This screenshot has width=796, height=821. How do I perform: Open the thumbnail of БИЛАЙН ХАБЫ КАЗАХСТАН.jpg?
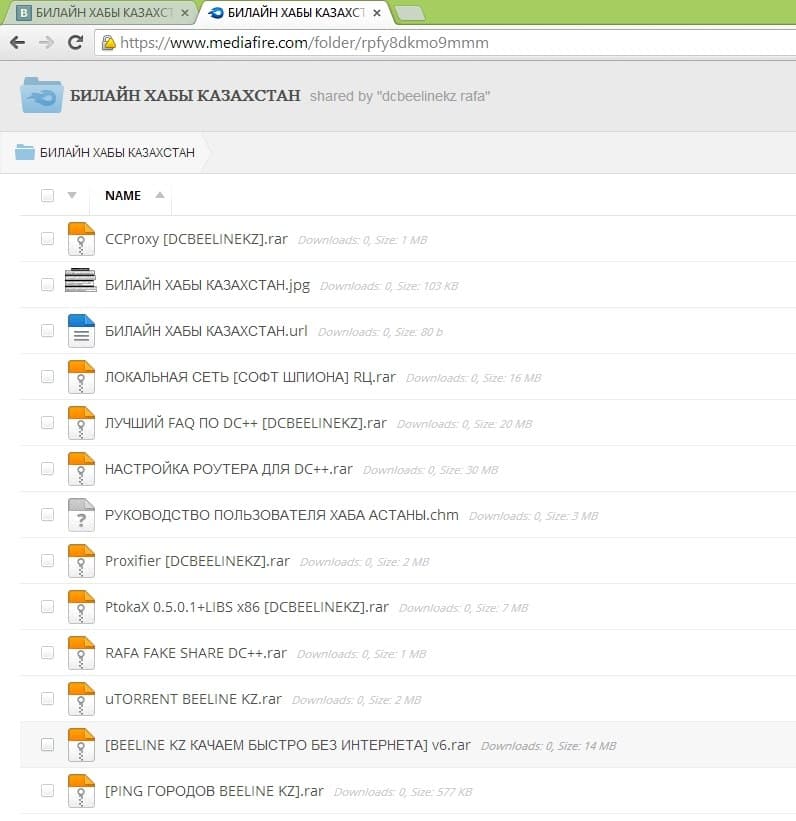[x=81, y=280]
